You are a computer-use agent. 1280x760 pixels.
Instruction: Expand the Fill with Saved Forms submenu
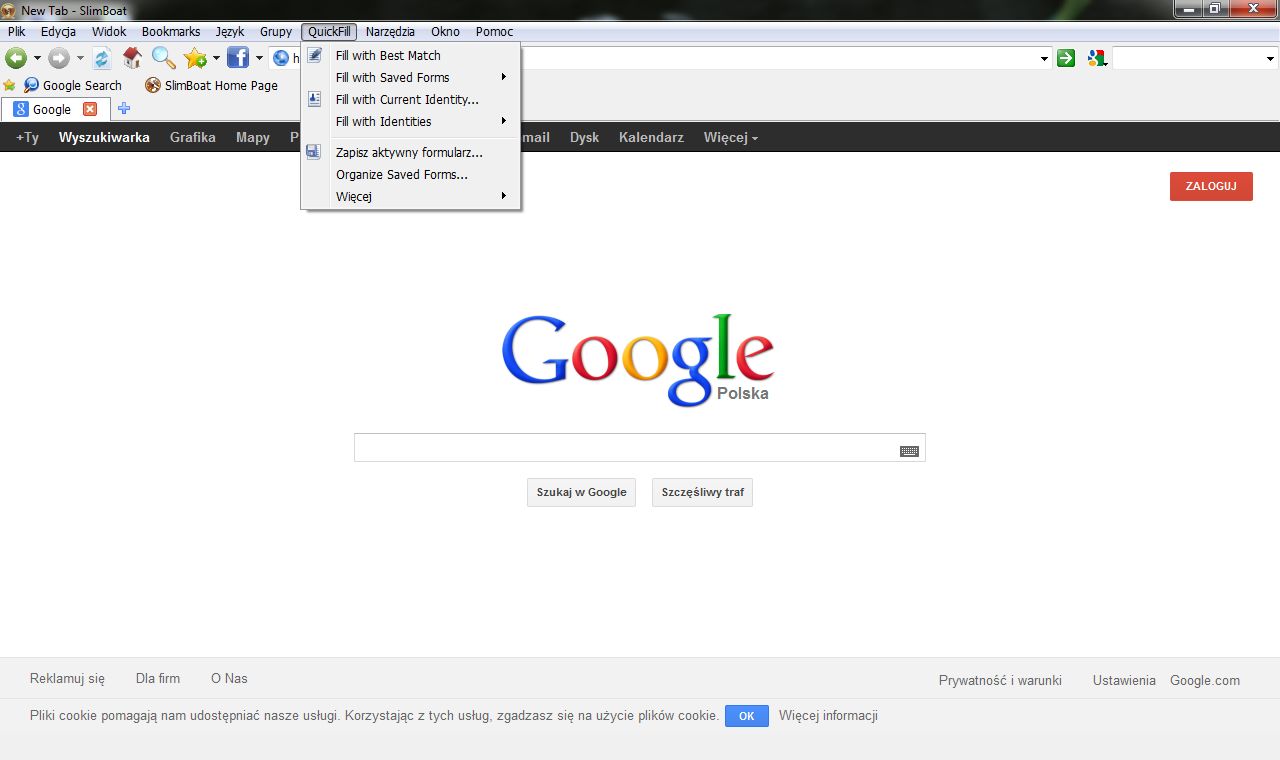[x=504, y=77]
